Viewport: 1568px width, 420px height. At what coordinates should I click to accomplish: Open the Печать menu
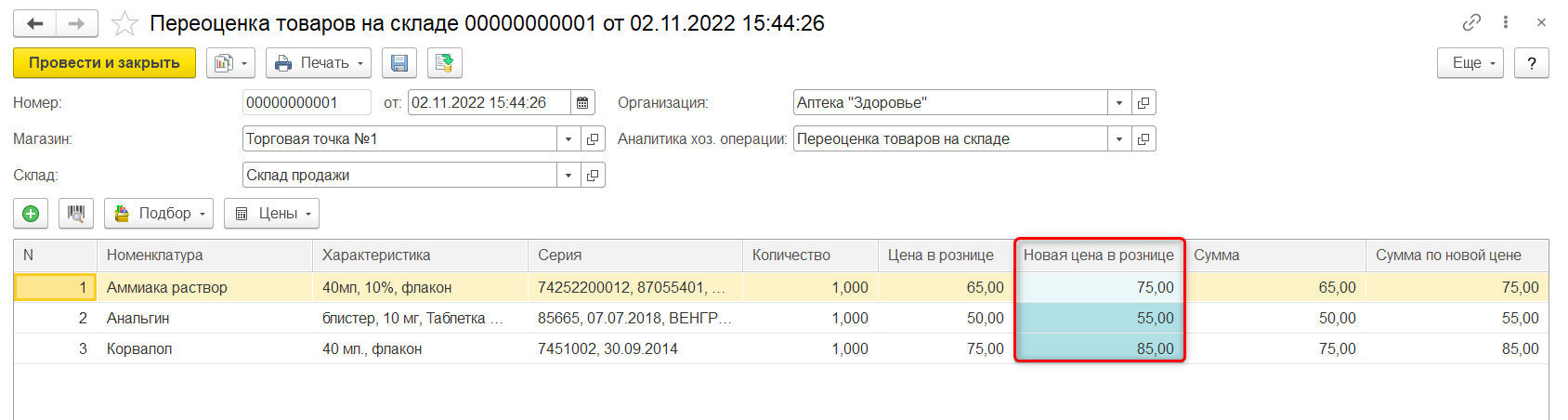coord(319,63)
